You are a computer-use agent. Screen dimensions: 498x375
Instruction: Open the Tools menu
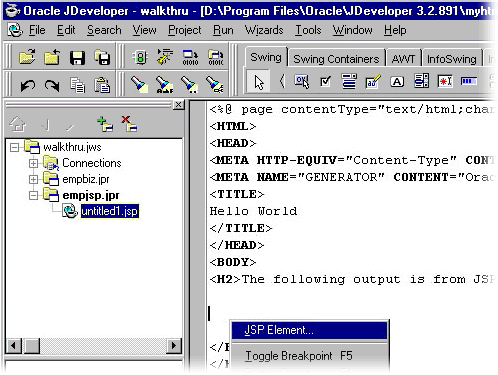click(x=308, y=30)
